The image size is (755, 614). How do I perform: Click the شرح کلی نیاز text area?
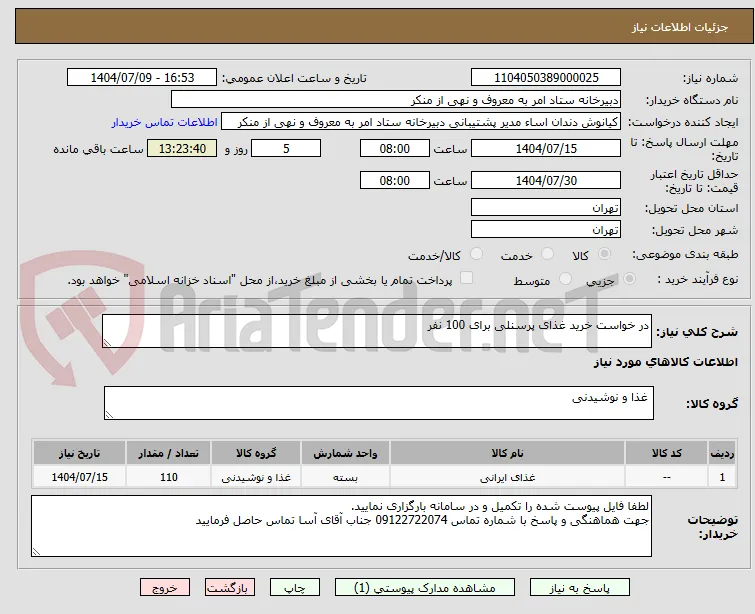pos(377,331)
